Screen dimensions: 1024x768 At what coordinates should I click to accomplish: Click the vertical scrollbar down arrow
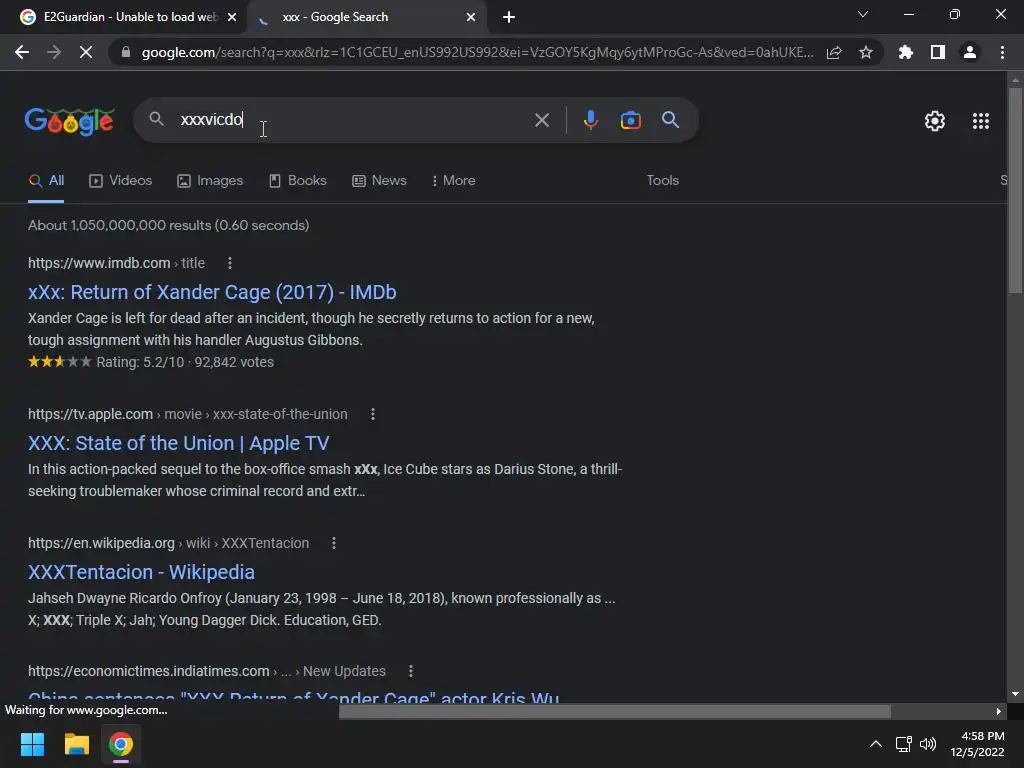1015,694
